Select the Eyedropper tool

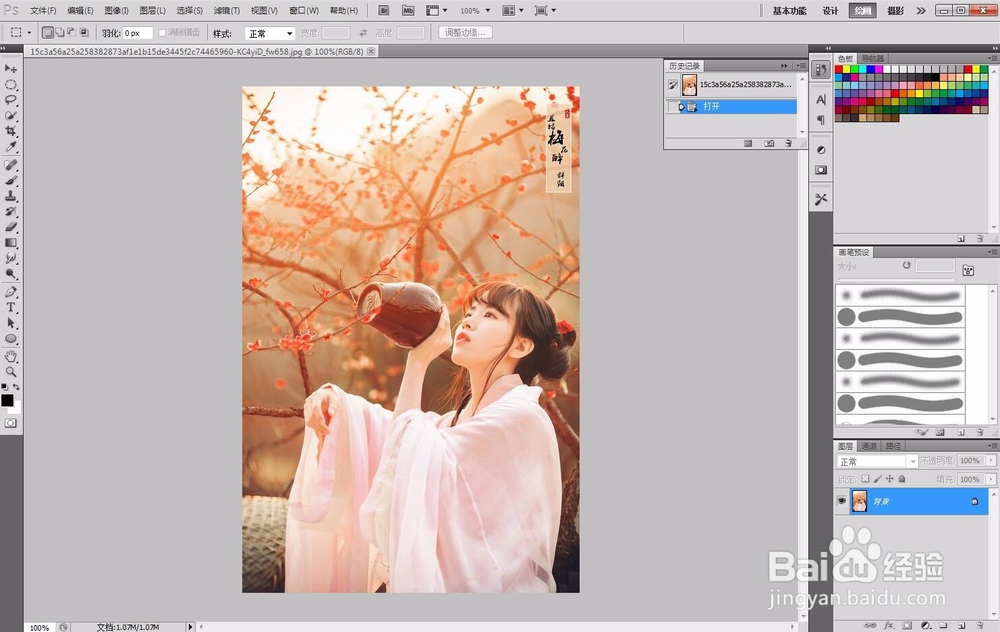click(x=11, y=147)
